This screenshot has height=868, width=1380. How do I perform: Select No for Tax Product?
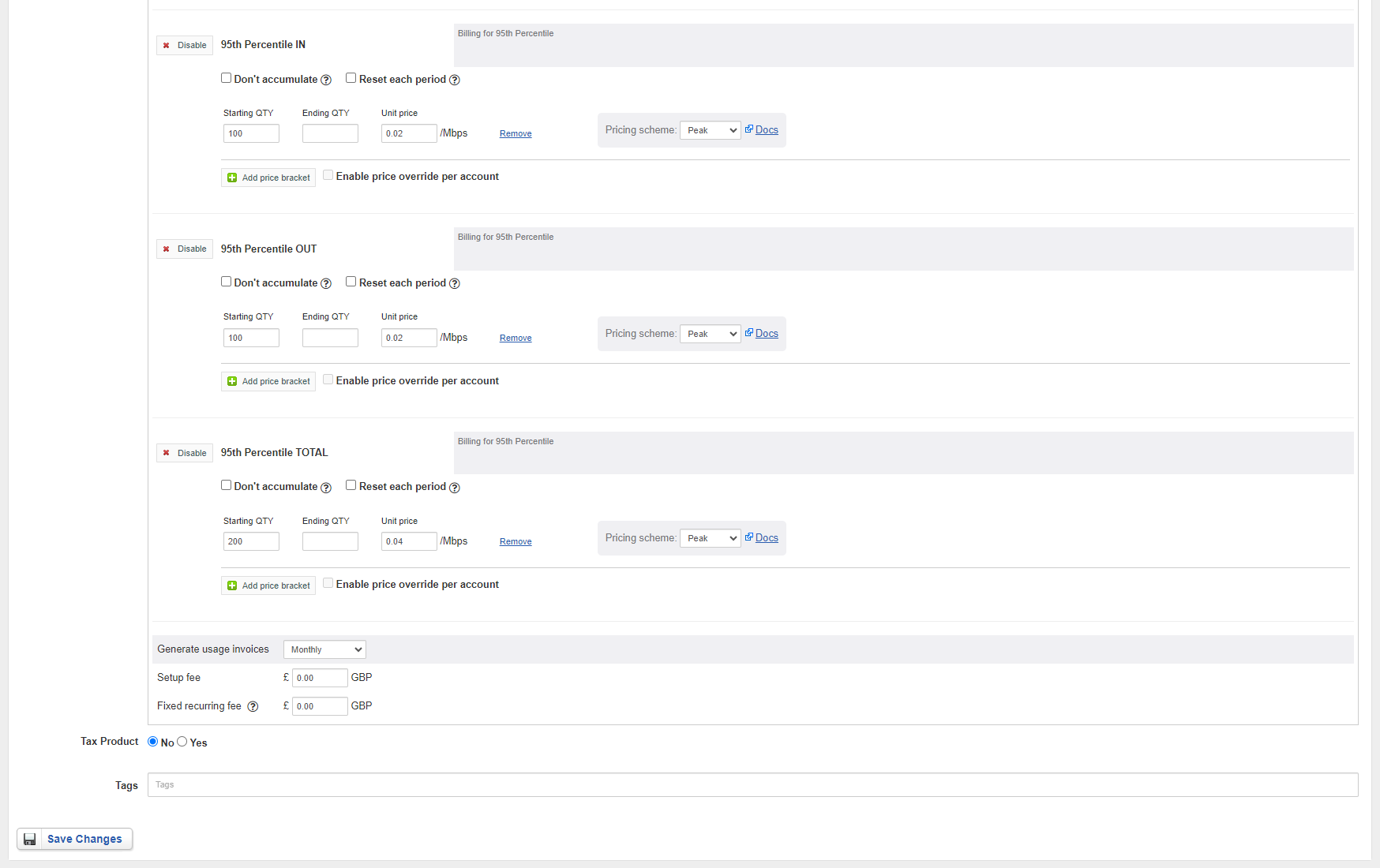[152, 741]
